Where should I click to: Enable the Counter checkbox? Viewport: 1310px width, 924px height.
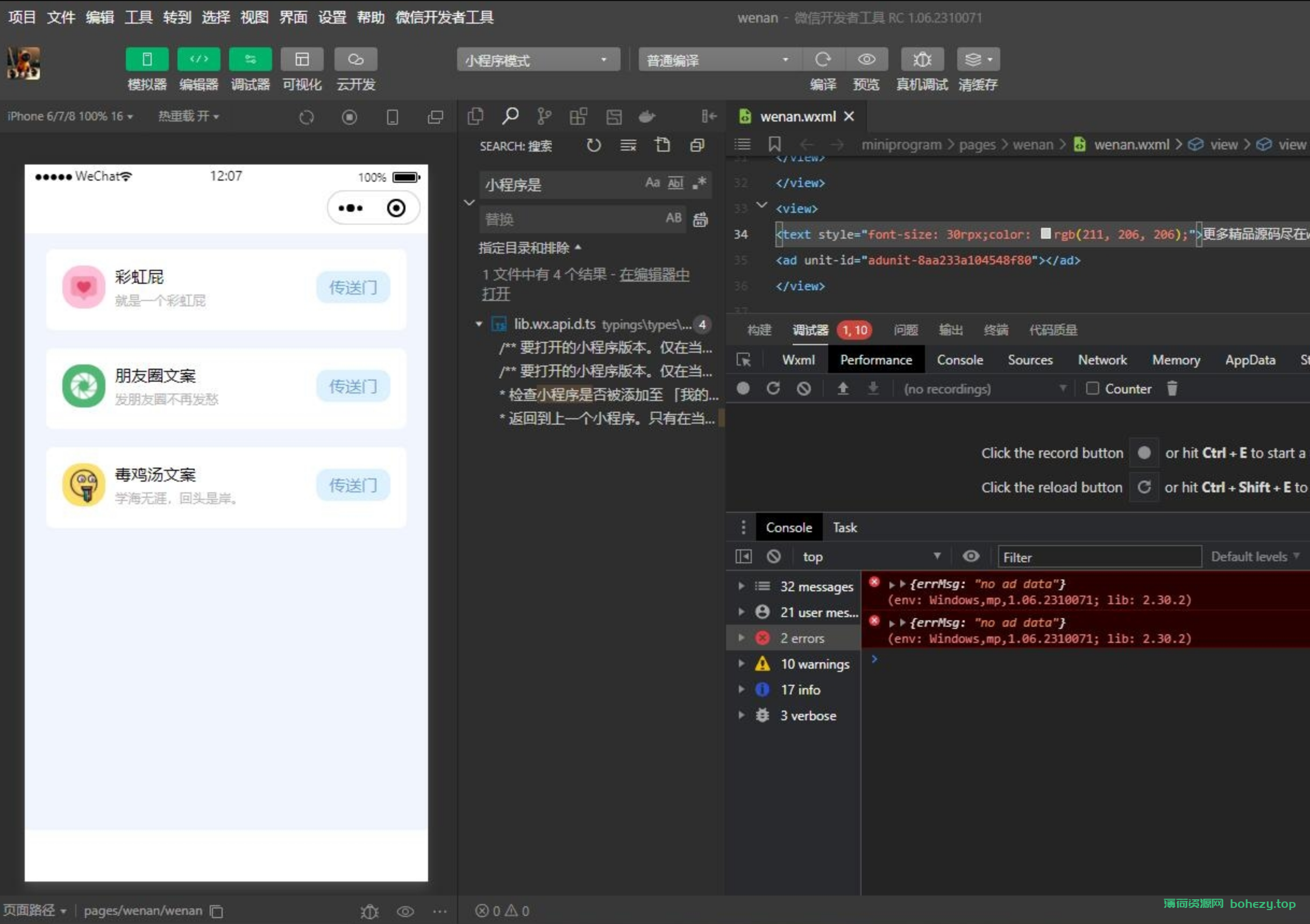[x=1092, y=389]
